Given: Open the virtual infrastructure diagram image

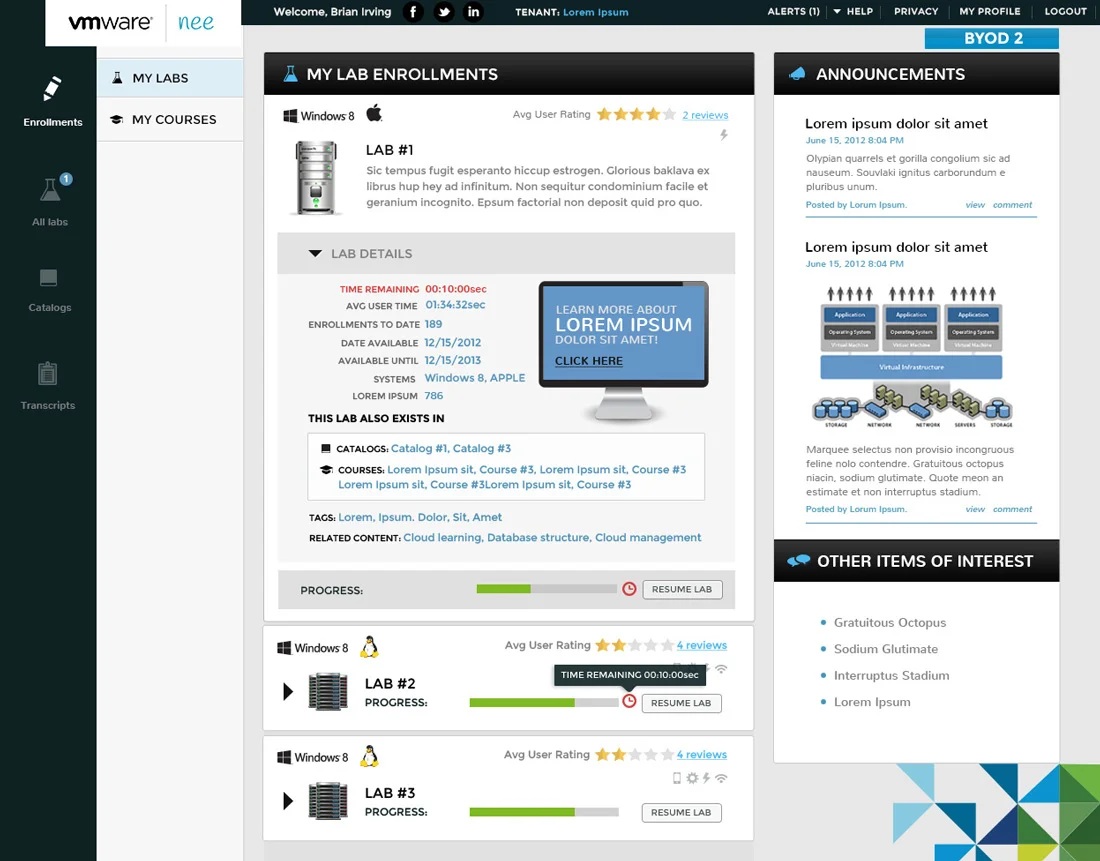Looking at the screenshot, I should (911, 356).
